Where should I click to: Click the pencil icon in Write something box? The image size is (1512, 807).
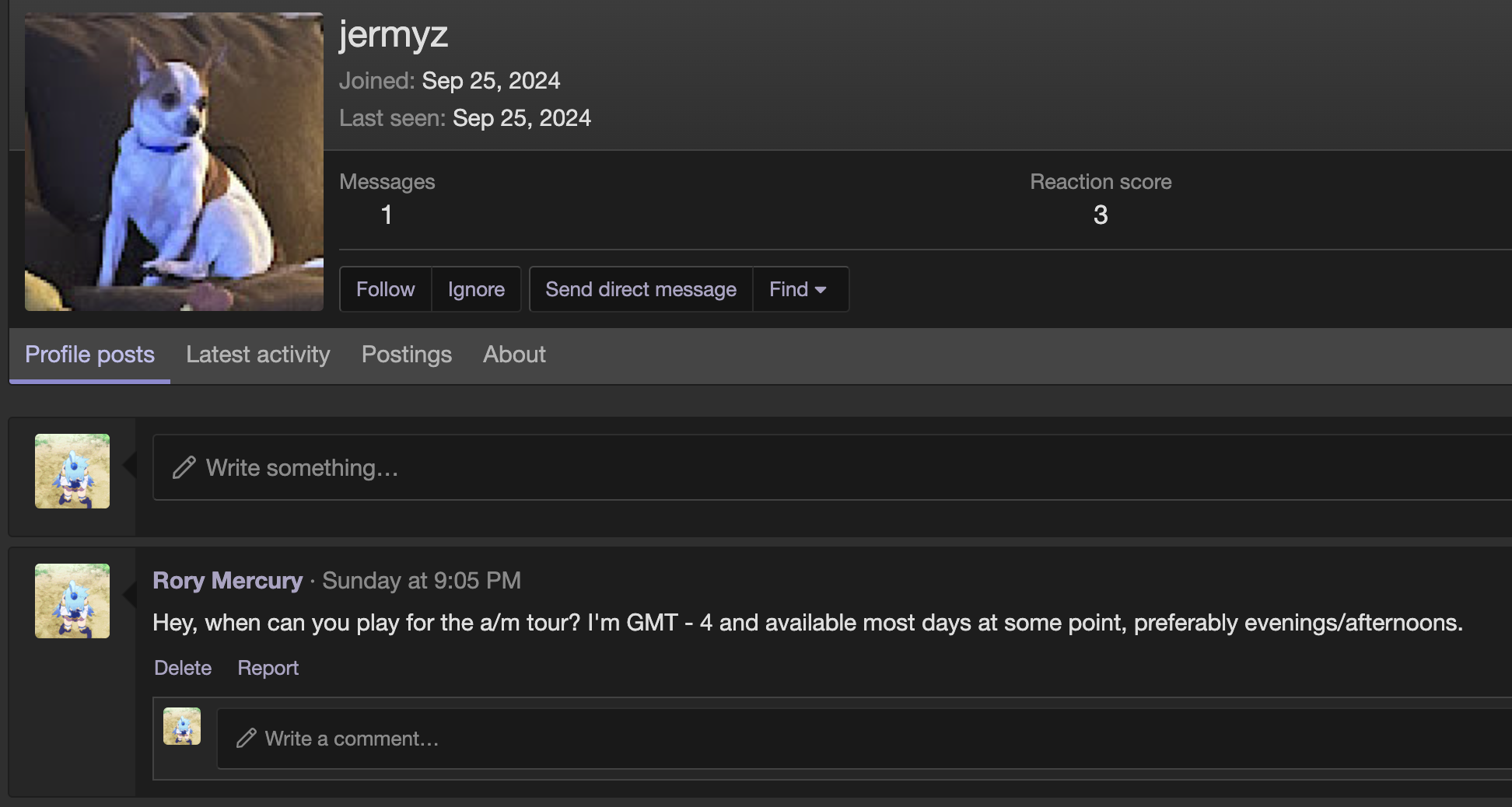(x=184, y=467)
